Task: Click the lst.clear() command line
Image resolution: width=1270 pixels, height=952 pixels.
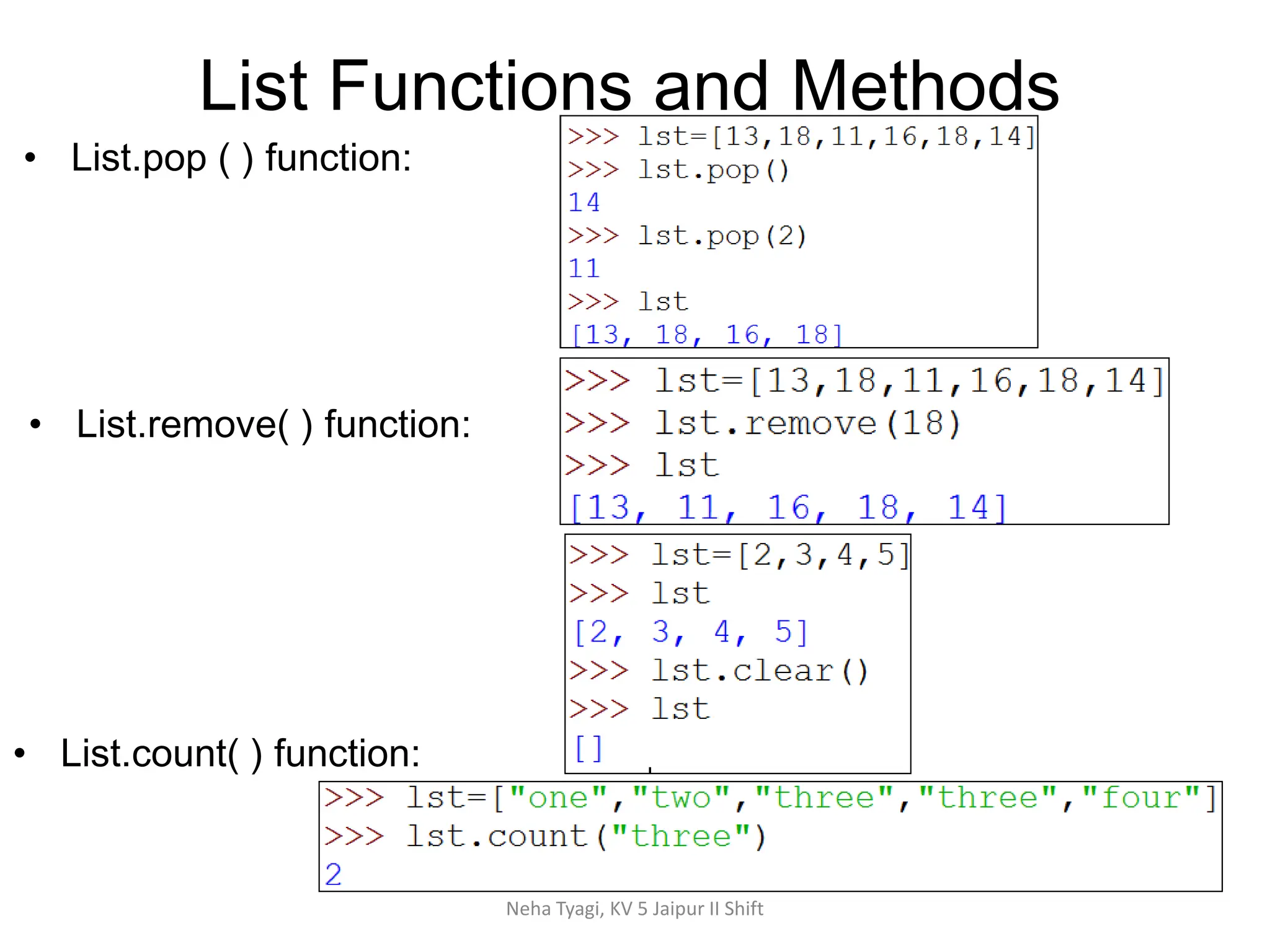Action: coord(759,671)
